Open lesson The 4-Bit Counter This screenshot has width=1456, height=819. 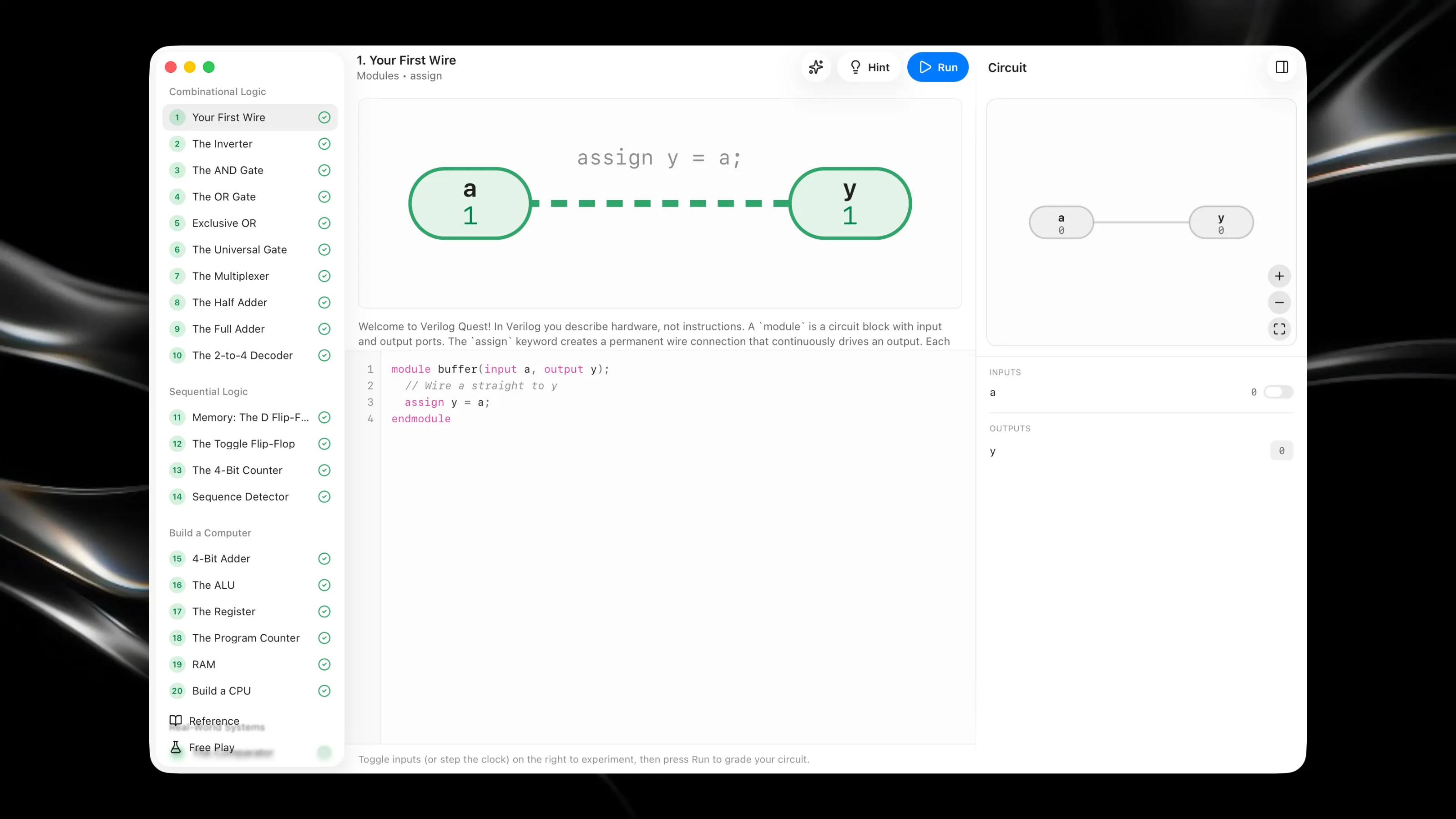pos(250,470)
